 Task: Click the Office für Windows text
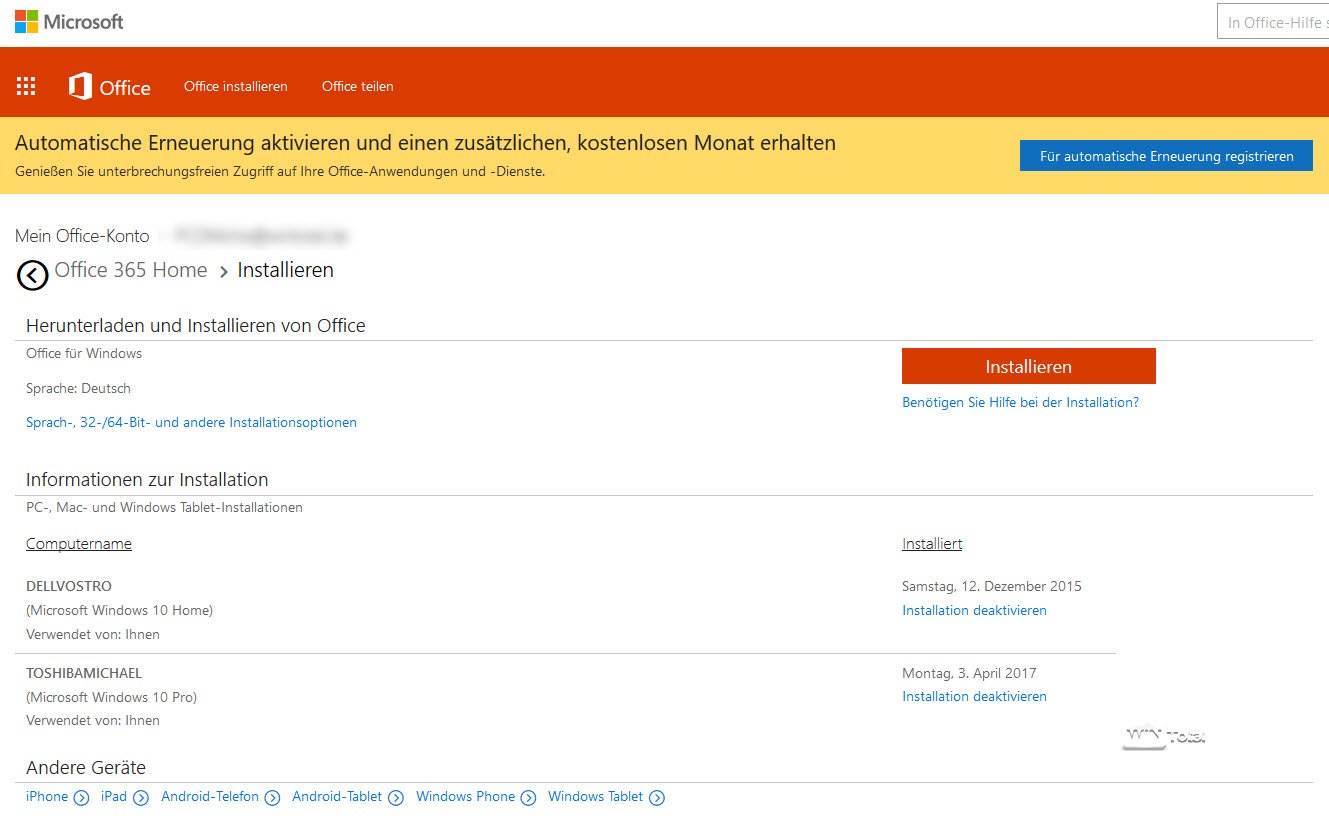click(84, 353)
